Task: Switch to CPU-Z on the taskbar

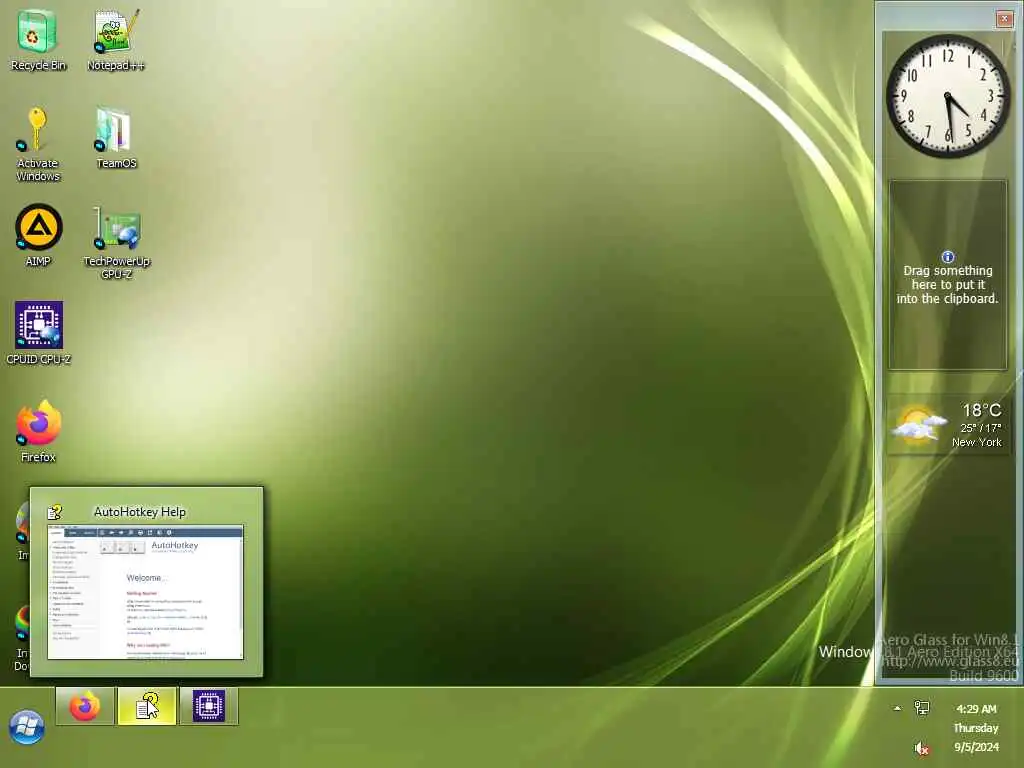Action: (x=209, y=706)
